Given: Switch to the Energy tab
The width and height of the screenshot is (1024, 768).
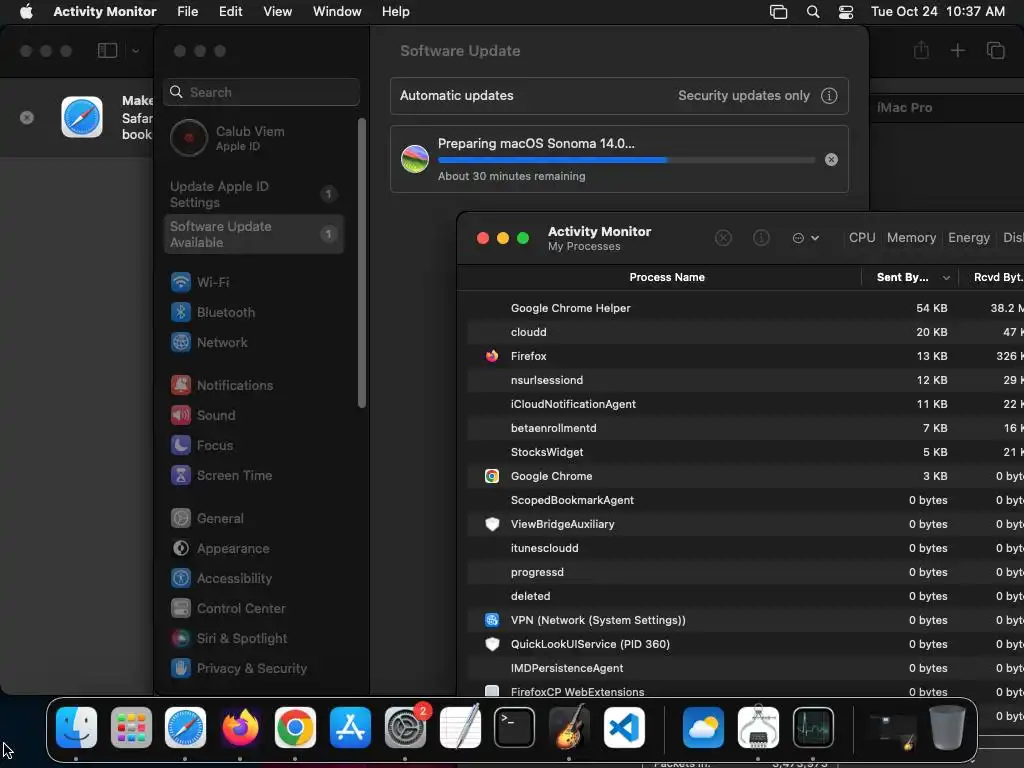Looking at the screenshot, I should click(968, 238).
